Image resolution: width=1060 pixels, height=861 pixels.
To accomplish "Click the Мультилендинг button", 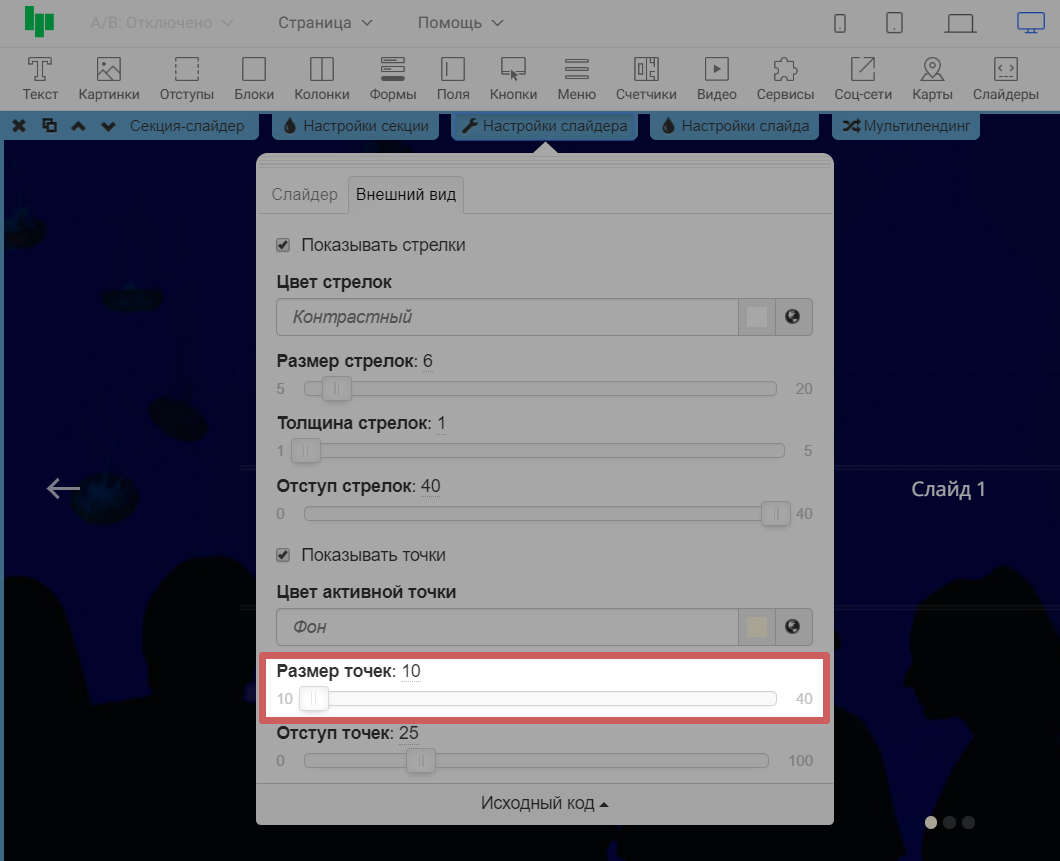I will click(x=905, y=126).
